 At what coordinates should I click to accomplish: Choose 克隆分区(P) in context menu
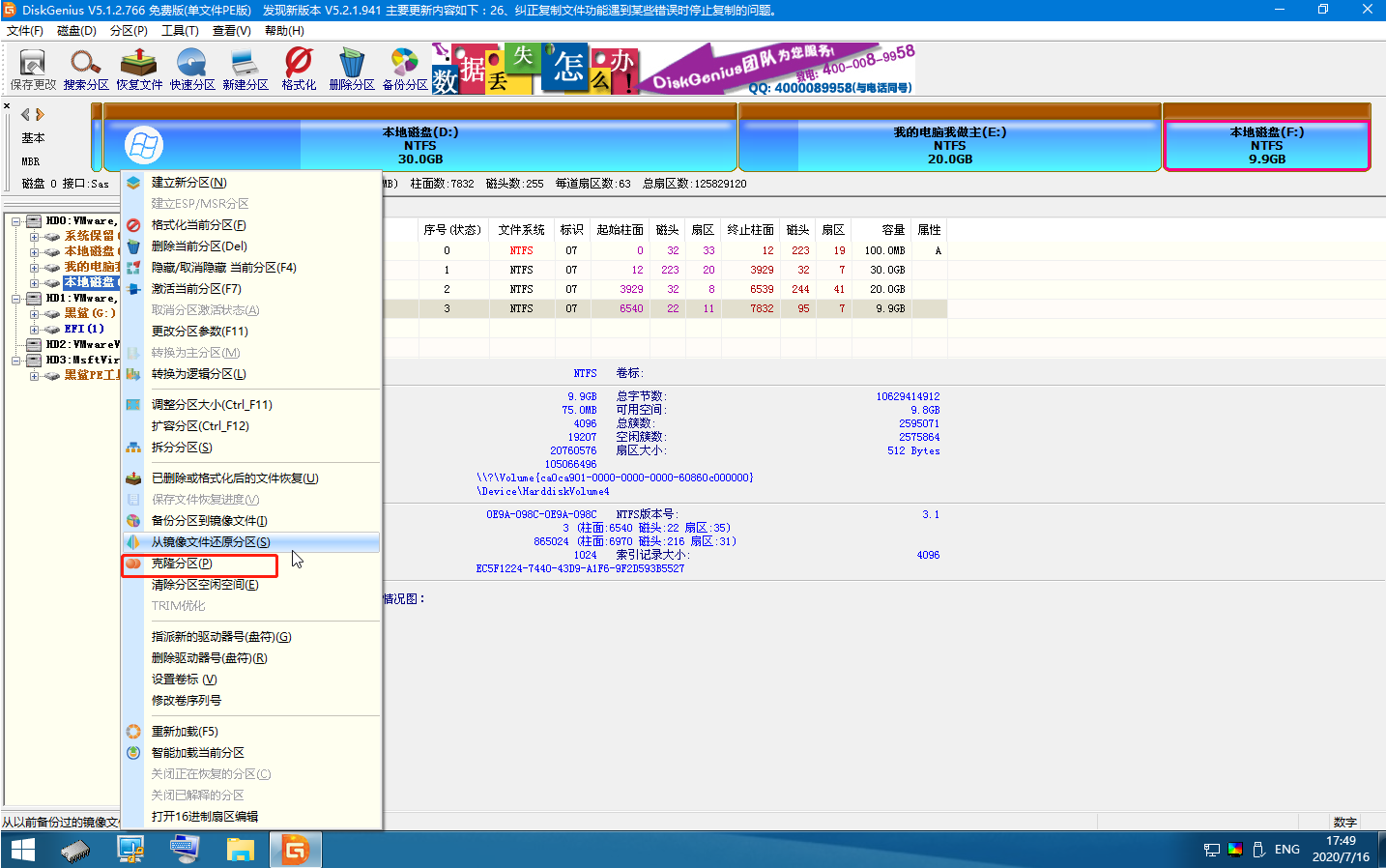(x=251, y=564)
